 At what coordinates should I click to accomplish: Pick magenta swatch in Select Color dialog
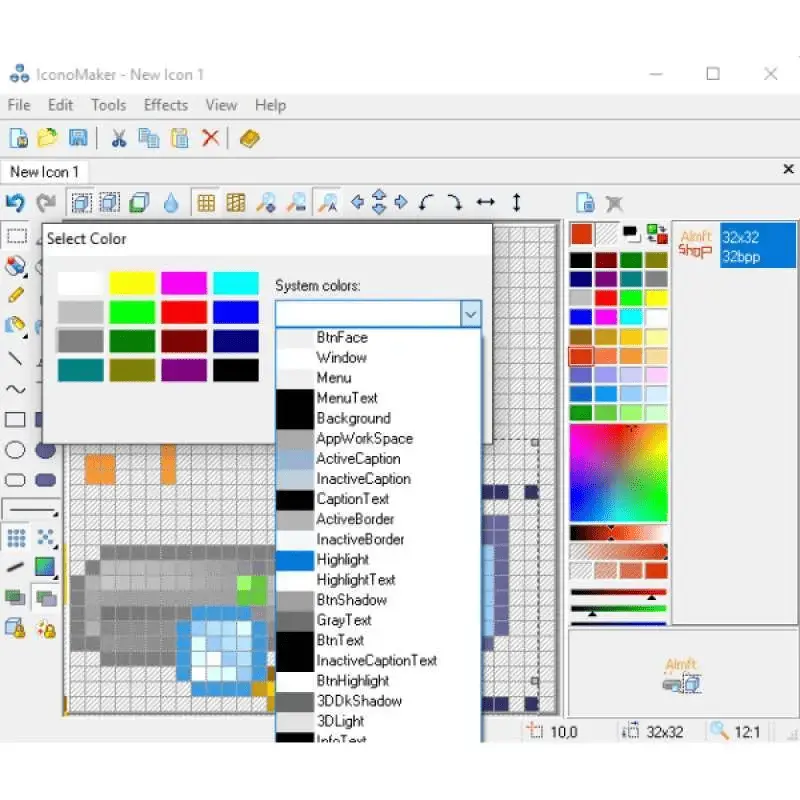[x=184, y=283]
